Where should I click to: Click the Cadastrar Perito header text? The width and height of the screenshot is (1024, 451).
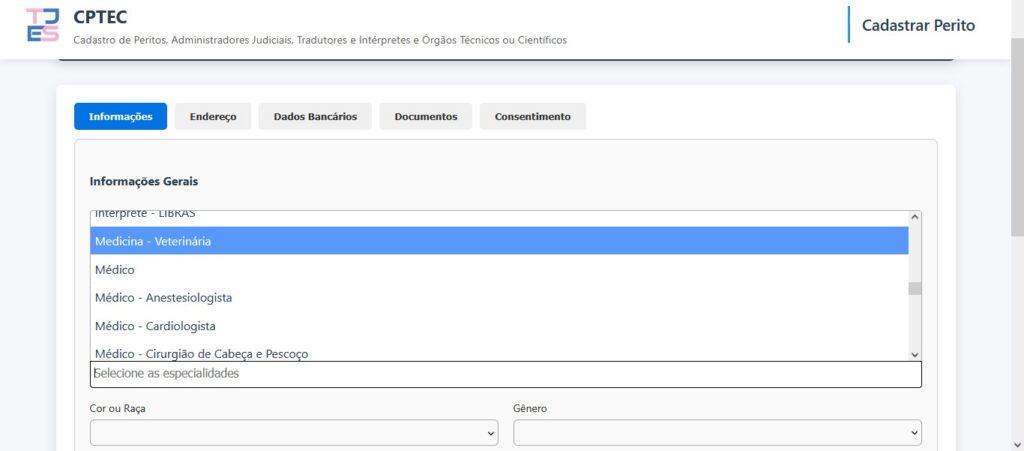click(917, 25)
